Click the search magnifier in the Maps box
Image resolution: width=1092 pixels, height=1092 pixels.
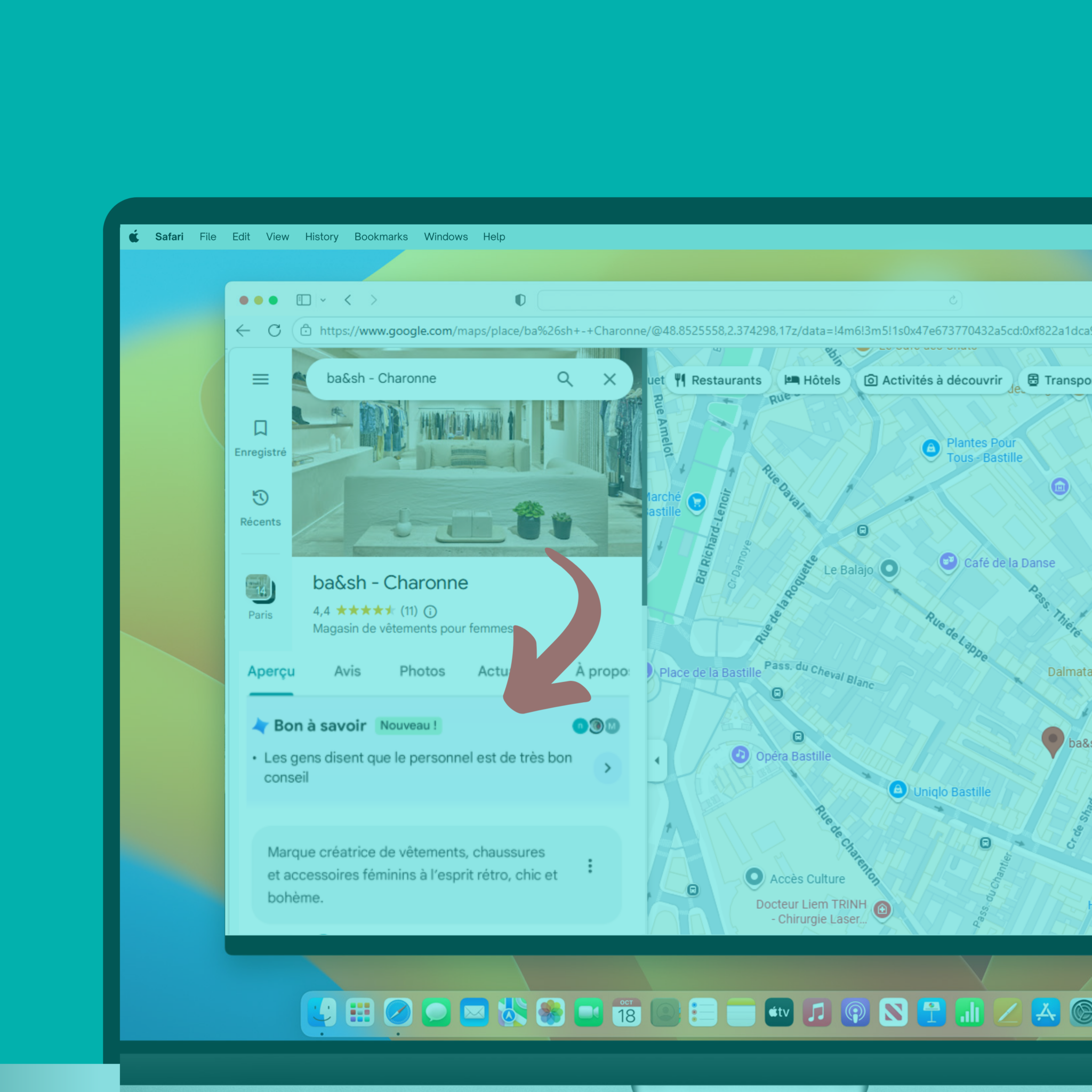[565, 379]
